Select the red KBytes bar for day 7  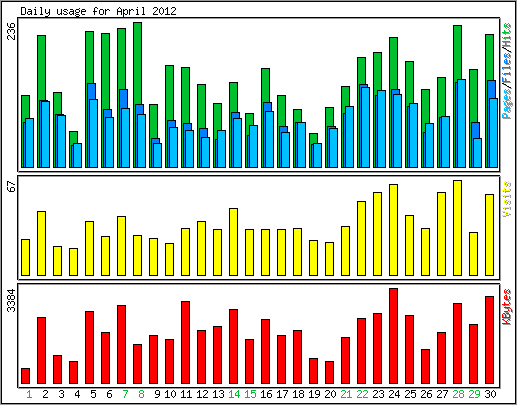click(x=122, y=345)
